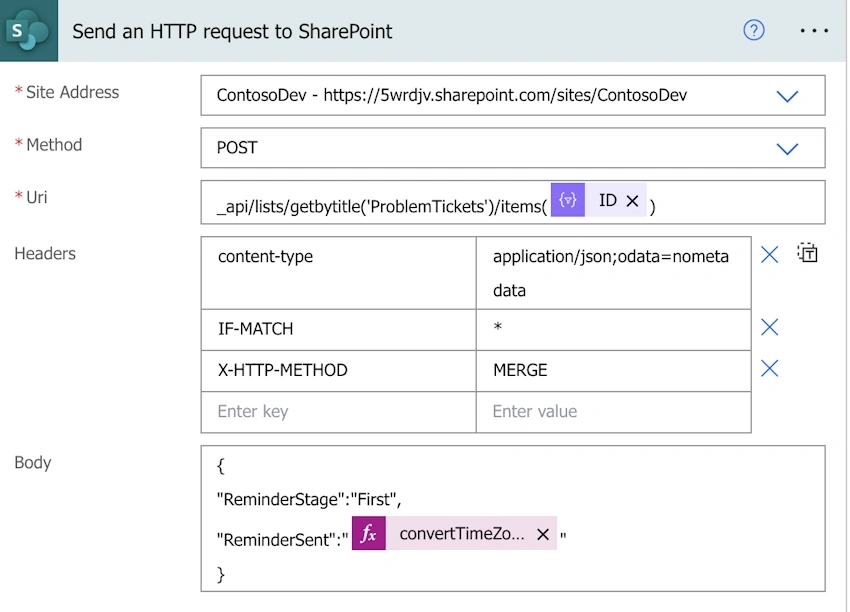850x612 pixels.
Task: Click the IF-MATCH header key cell
Action: (x=338, y=330)
